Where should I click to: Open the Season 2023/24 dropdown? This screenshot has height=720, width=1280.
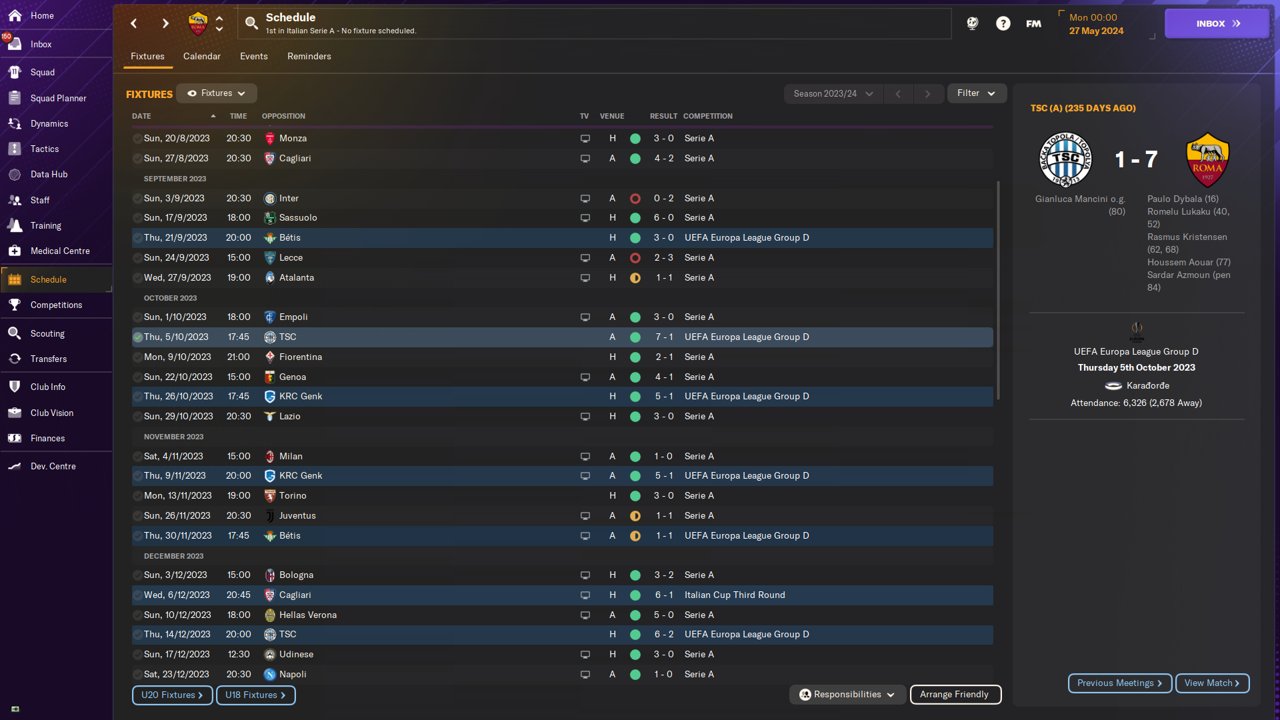833,93
